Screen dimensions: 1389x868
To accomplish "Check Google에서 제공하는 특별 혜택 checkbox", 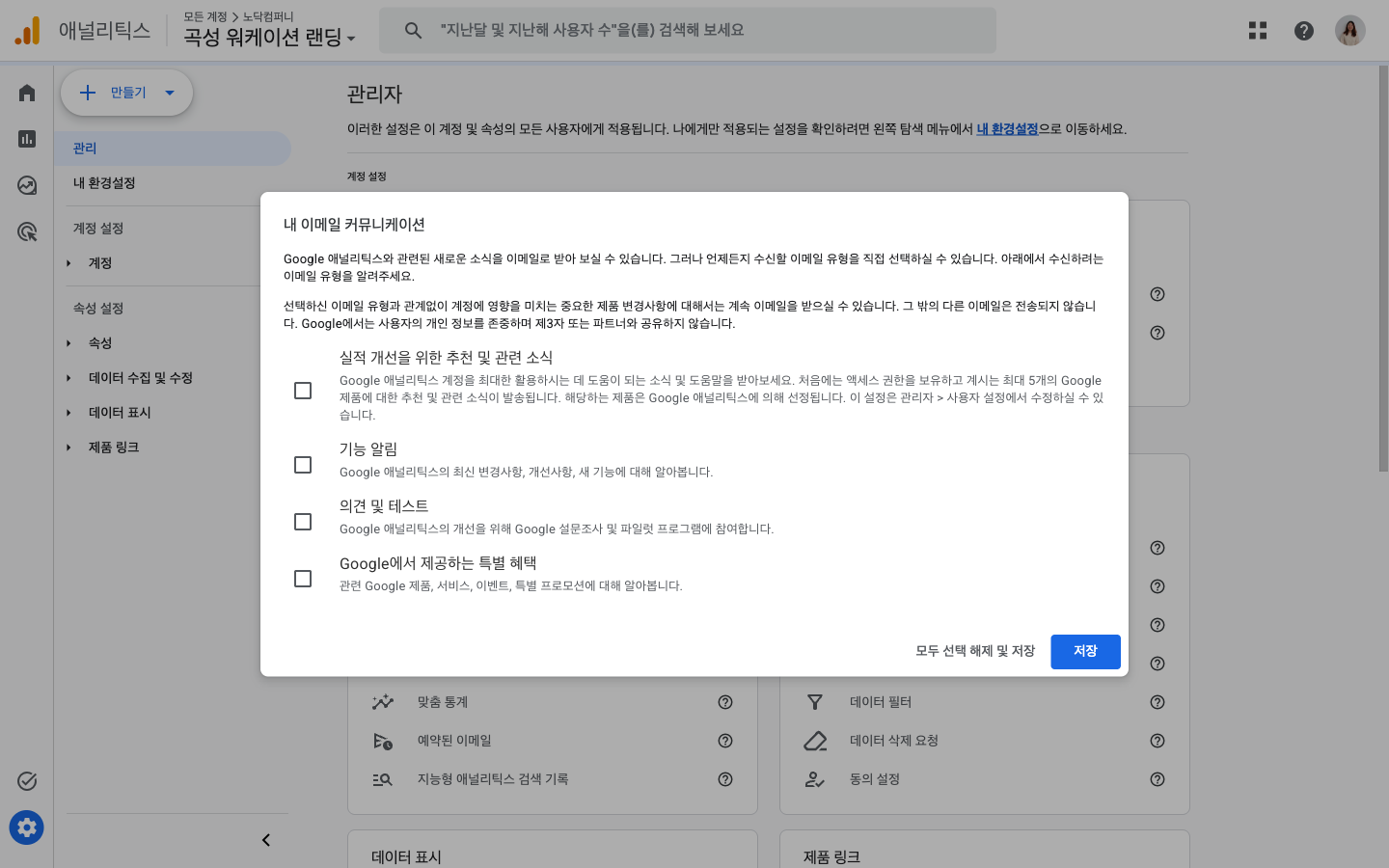I will pos(303,579).
